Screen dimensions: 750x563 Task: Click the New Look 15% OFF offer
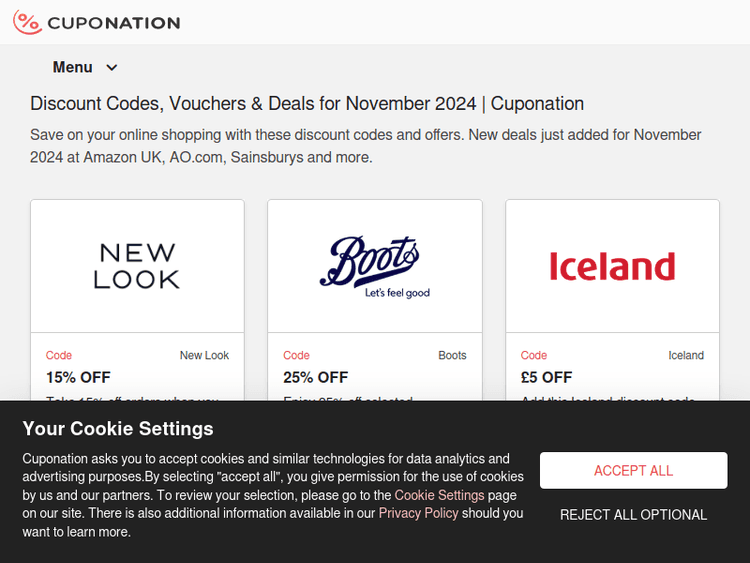tap(78, 377)
